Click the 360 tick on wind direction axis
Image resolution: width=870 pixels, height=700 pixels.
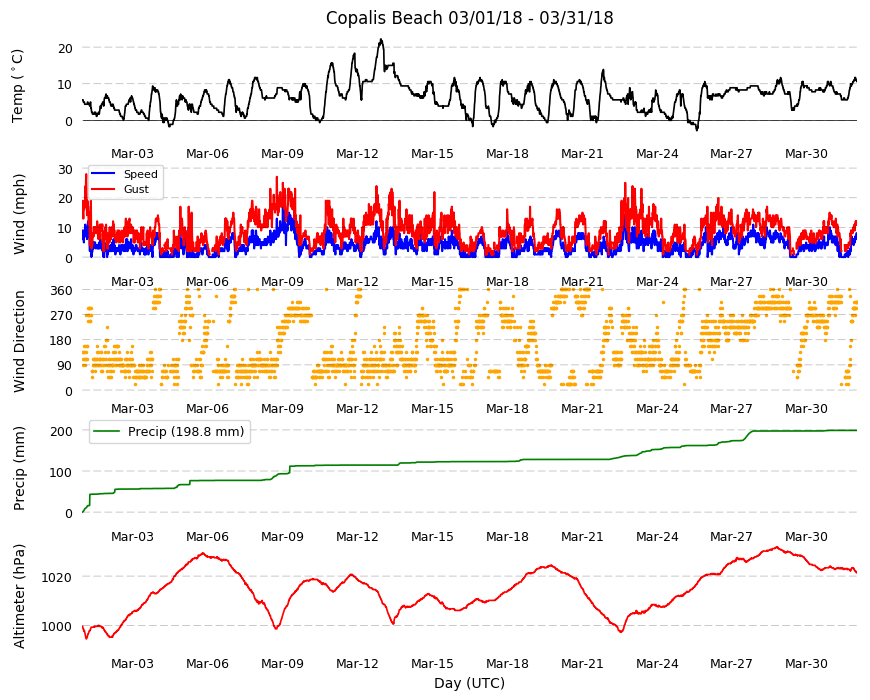(x=62, y=291)
